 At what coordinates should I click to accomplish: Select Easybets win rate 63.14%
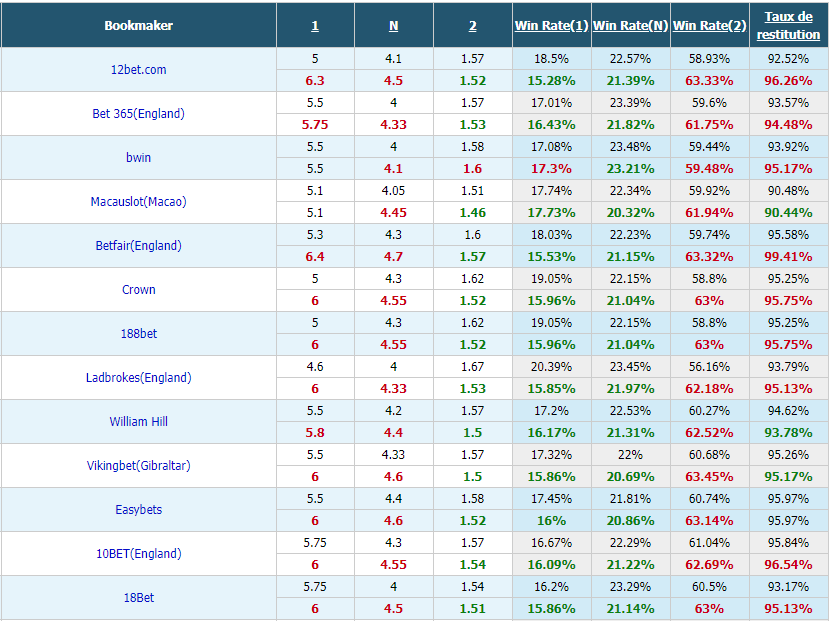coord(709,520)
